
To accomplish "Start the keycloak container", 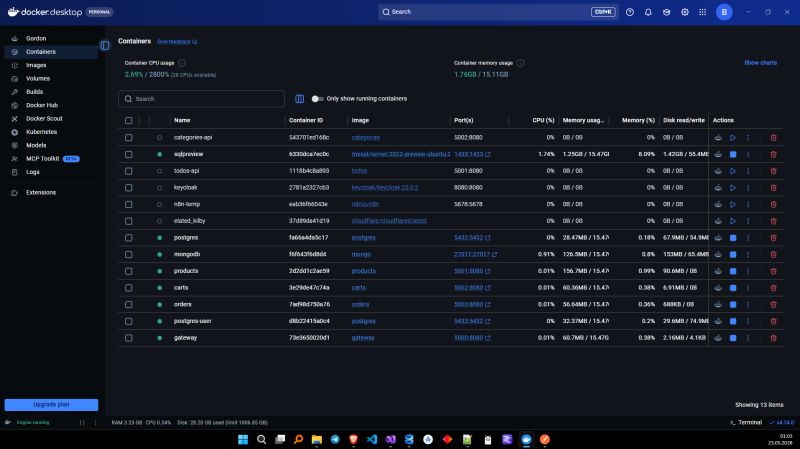I will (x=733, y=188).
